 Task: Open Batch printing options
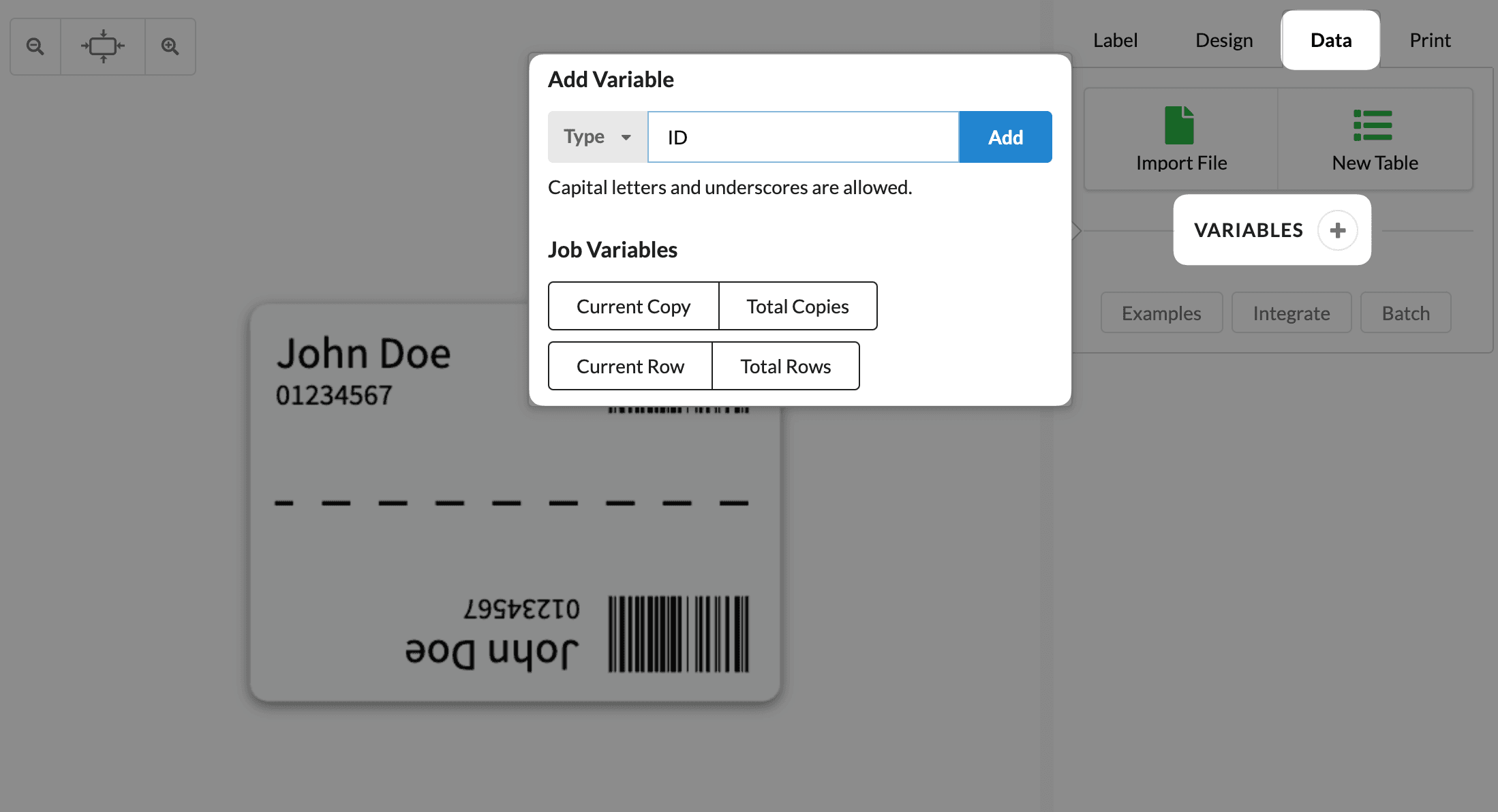tap(1405, 312)
